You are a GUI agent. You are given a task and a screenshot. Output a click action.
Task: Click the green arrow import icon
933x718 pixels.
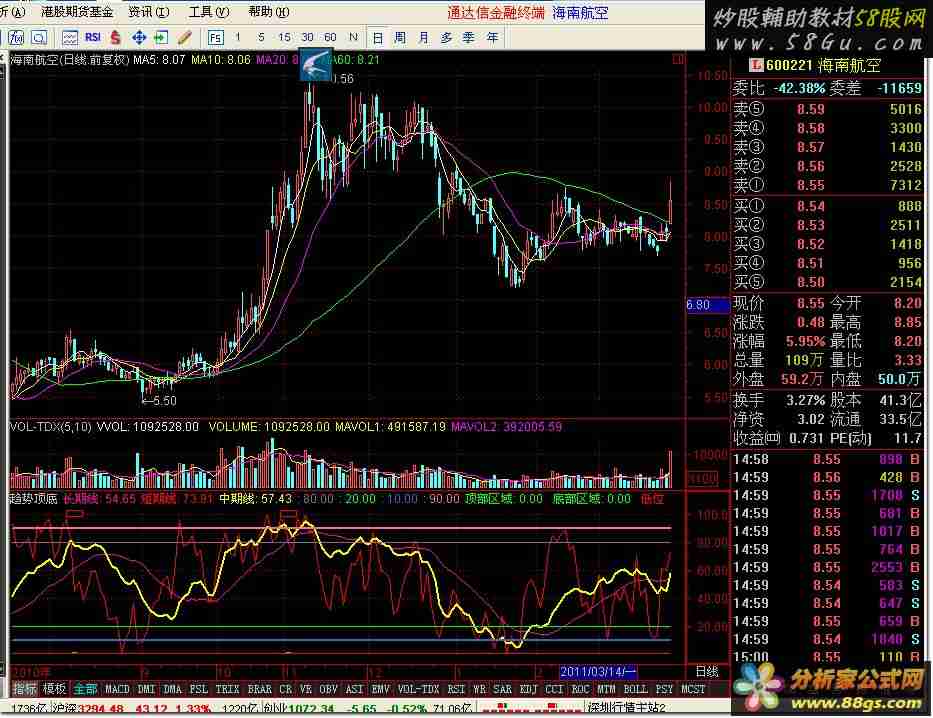pyautogui.click(x=161, y=38)
